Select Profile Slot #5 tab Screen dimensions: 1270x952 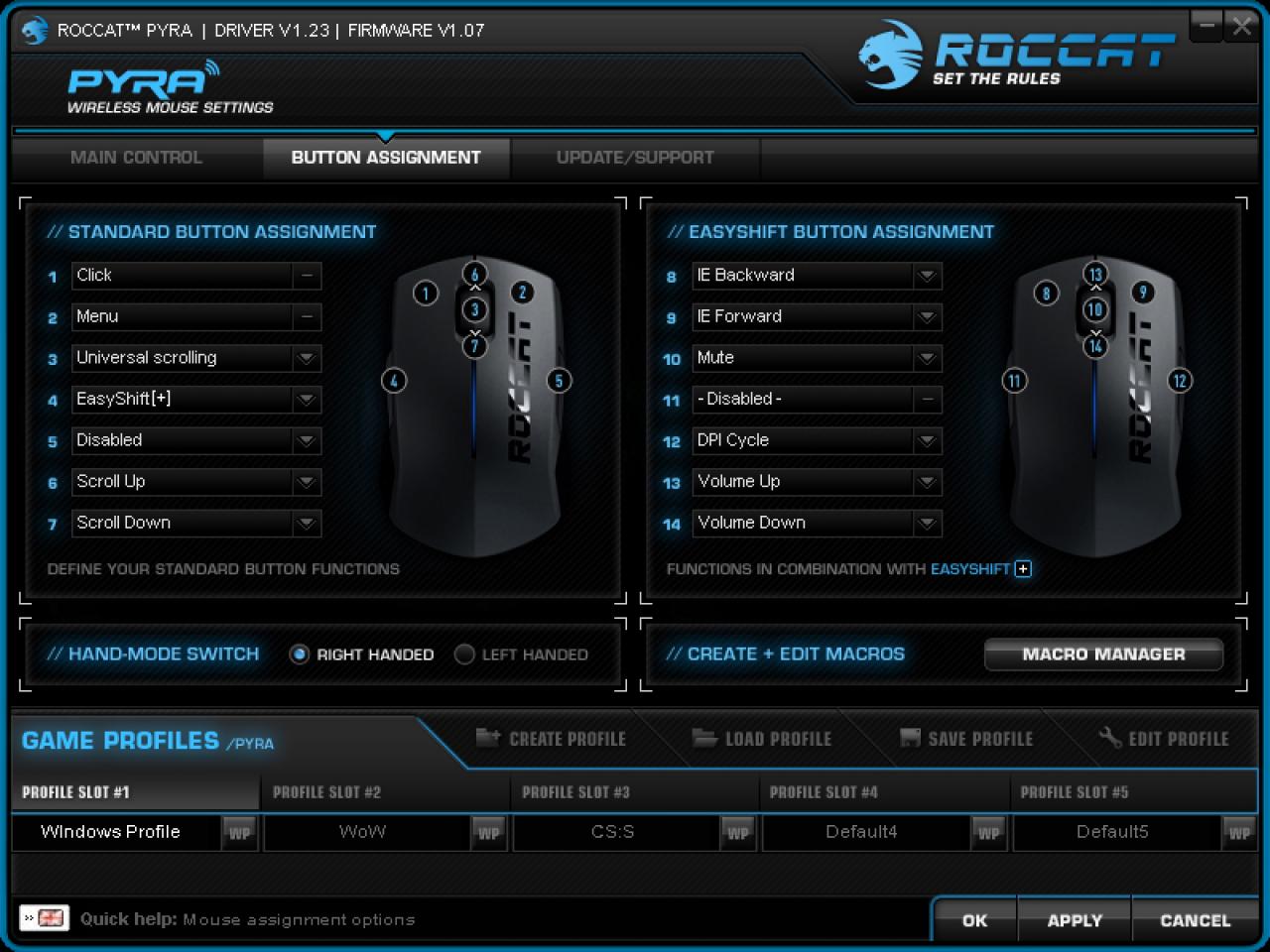click(1134, 792)
